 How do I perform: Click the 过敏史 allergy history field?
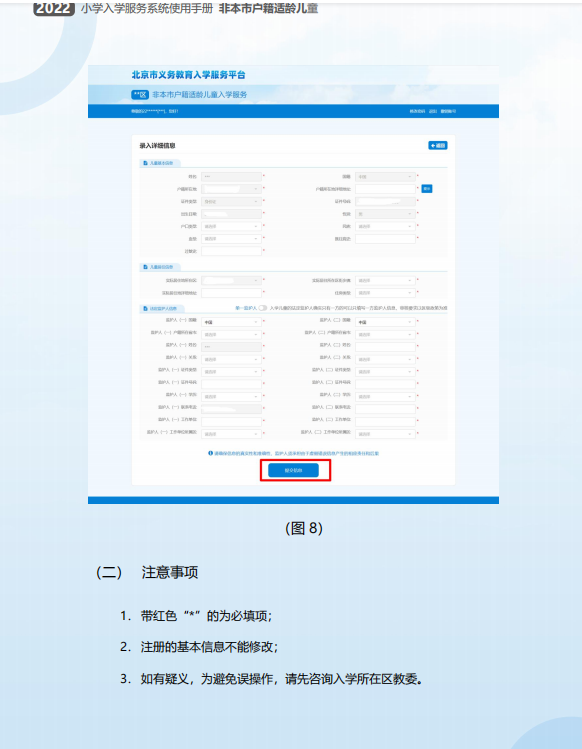click(231, 251)
